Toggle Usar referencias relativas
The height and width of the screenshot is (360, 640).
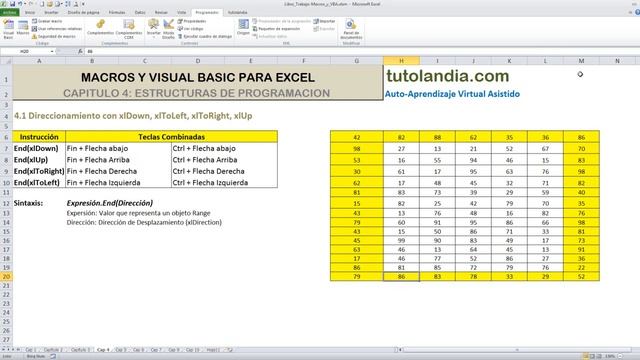[57, 29]
